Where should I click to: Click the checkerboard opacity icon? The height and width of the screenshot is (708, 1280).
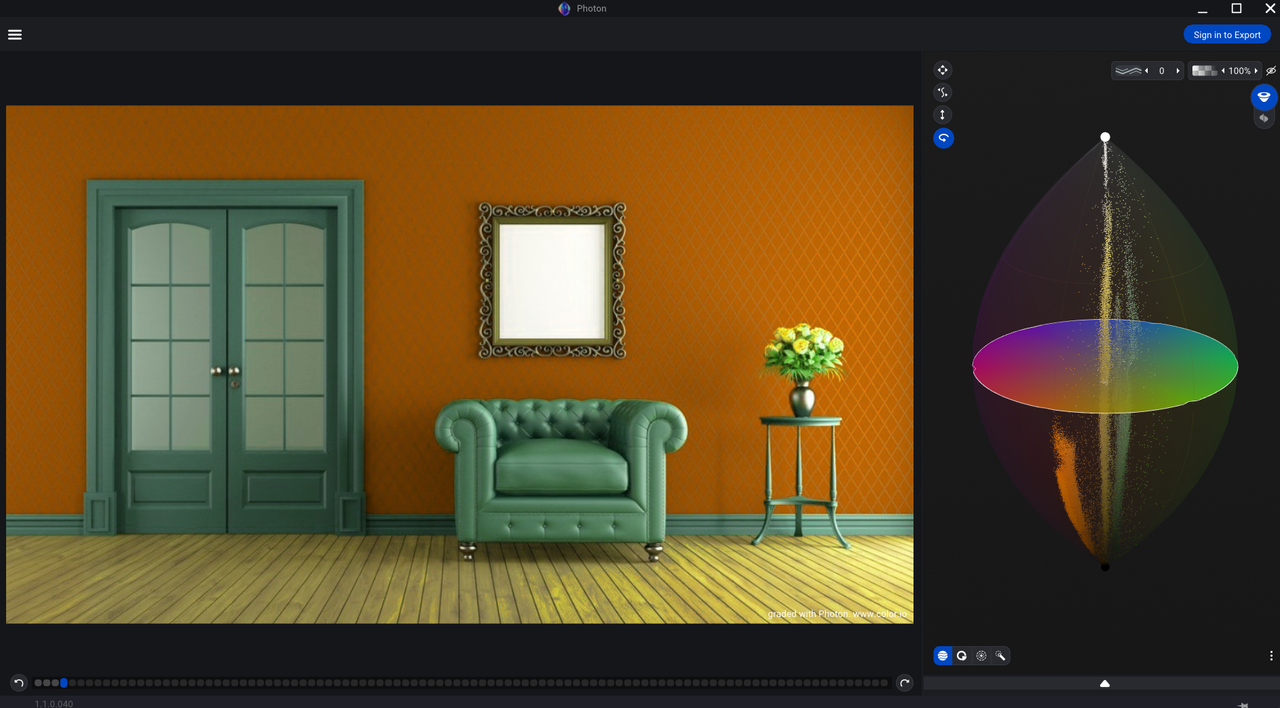coord(1205,71)
